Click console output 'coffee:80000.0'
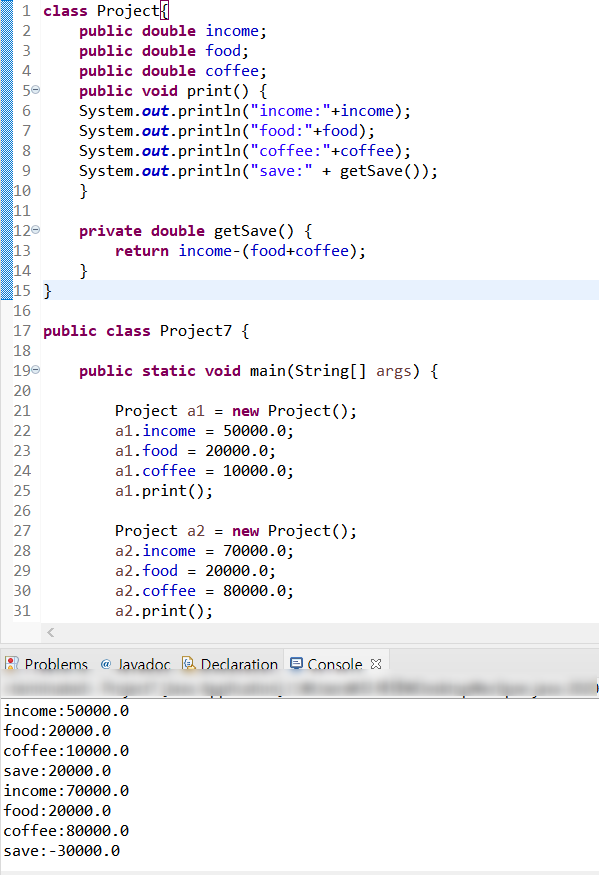599x875 pixels. click(66, 831)
